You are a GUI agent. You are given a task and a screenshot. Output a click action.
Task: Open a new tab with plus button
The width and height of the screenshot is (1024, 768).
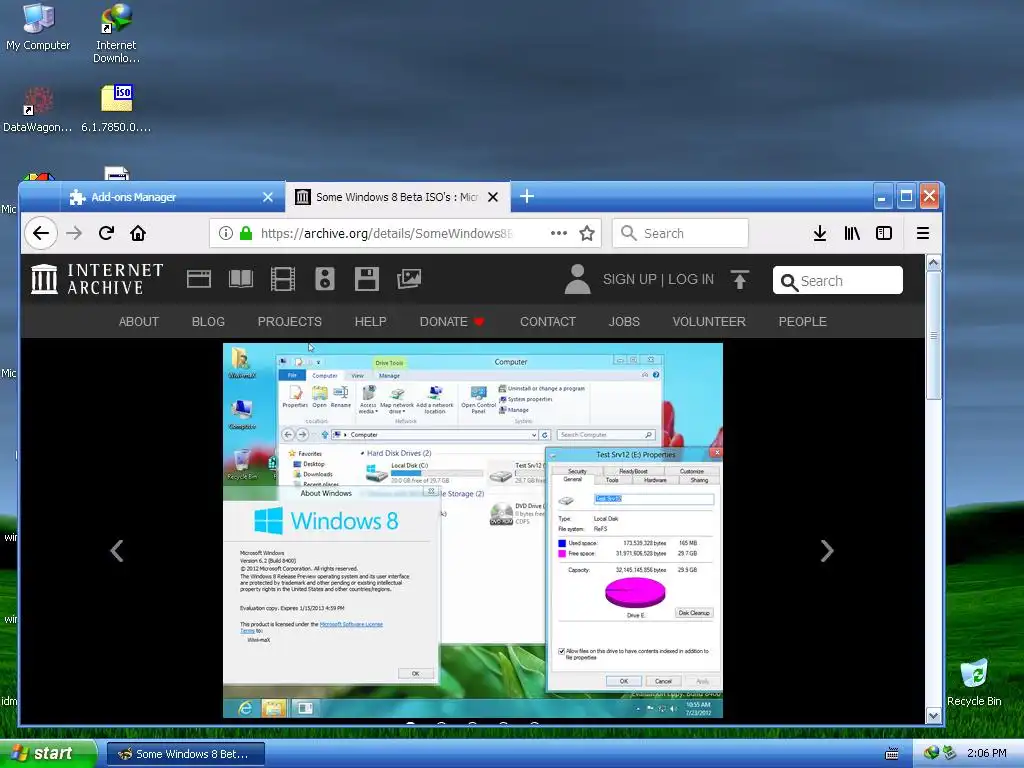[527, 197]
